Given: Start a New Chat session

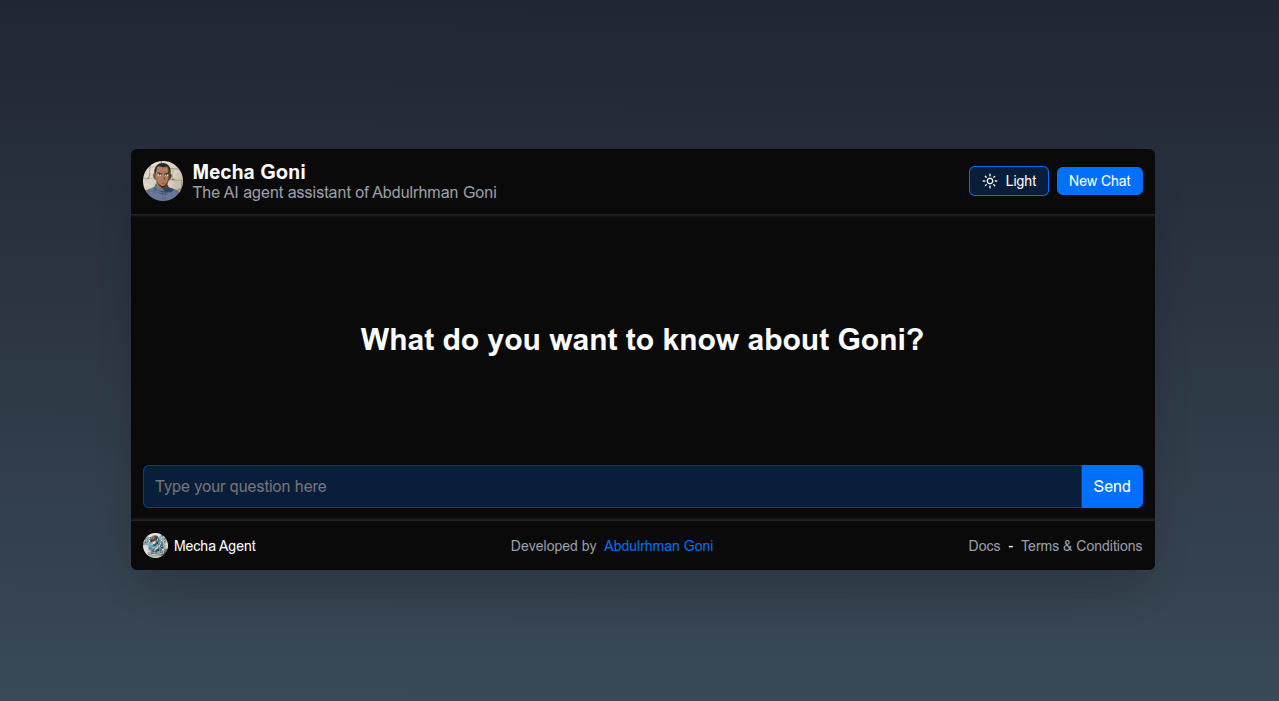Looking at the screenshot, I should (x=1099, y=181).
